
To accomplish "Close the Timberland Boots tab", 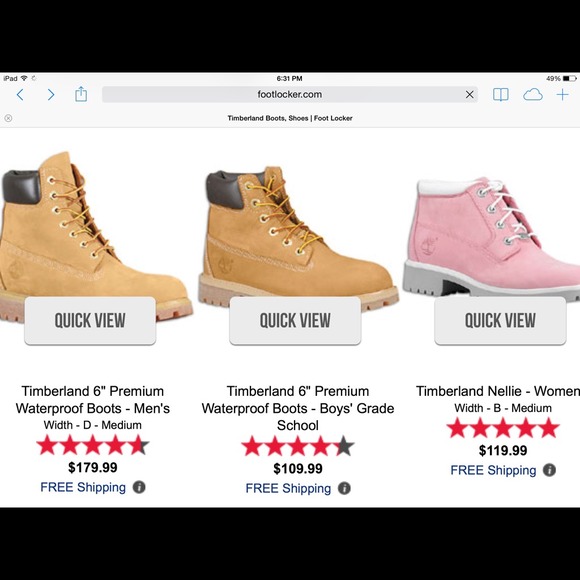I will 8,118.
